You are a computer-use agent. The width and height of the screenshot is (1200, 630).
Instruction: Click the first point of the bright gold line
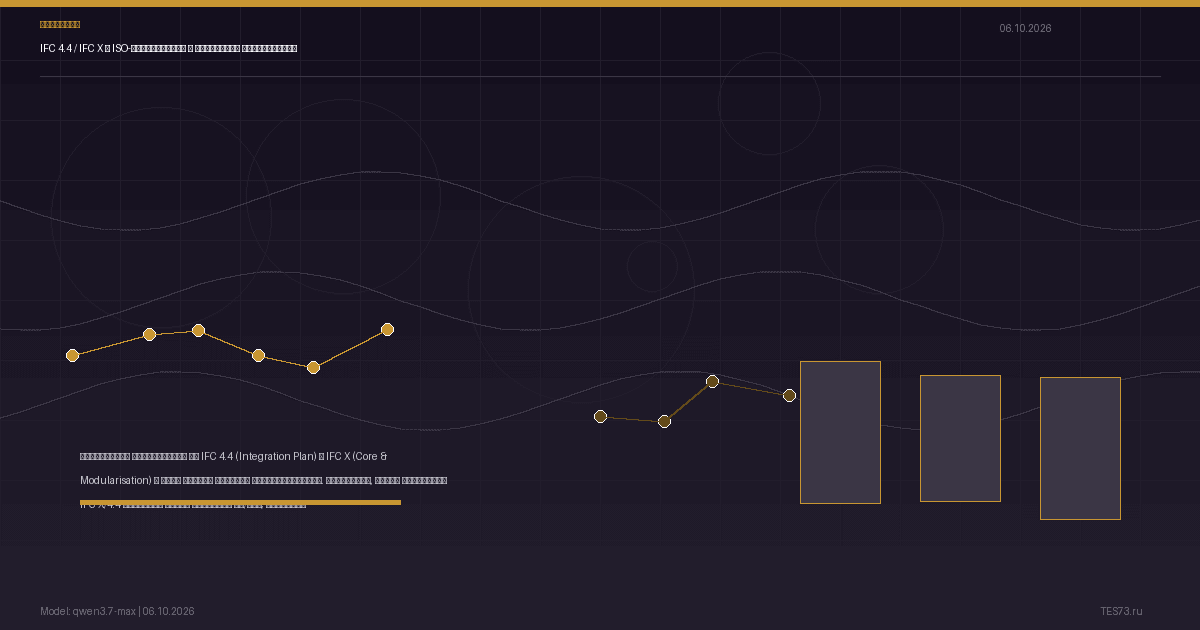pyautogui.click(x=72, y=355)
